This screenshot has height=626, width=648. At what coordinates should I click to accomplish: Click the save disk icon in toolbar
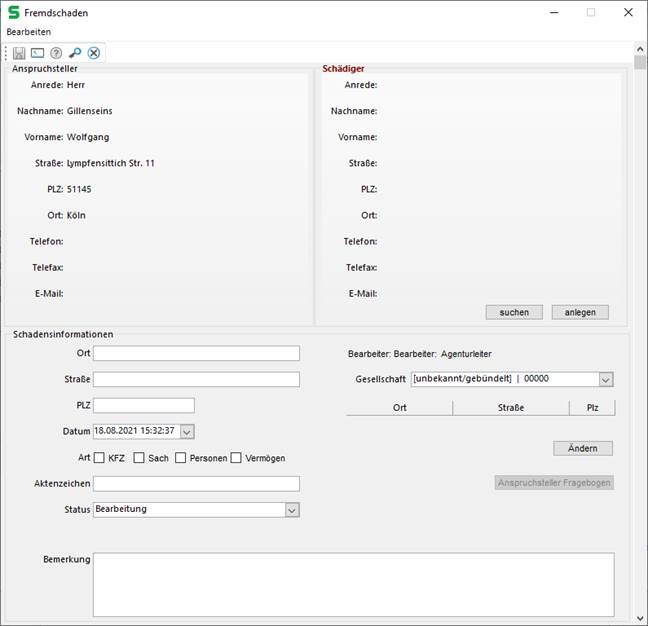(19, 53)
